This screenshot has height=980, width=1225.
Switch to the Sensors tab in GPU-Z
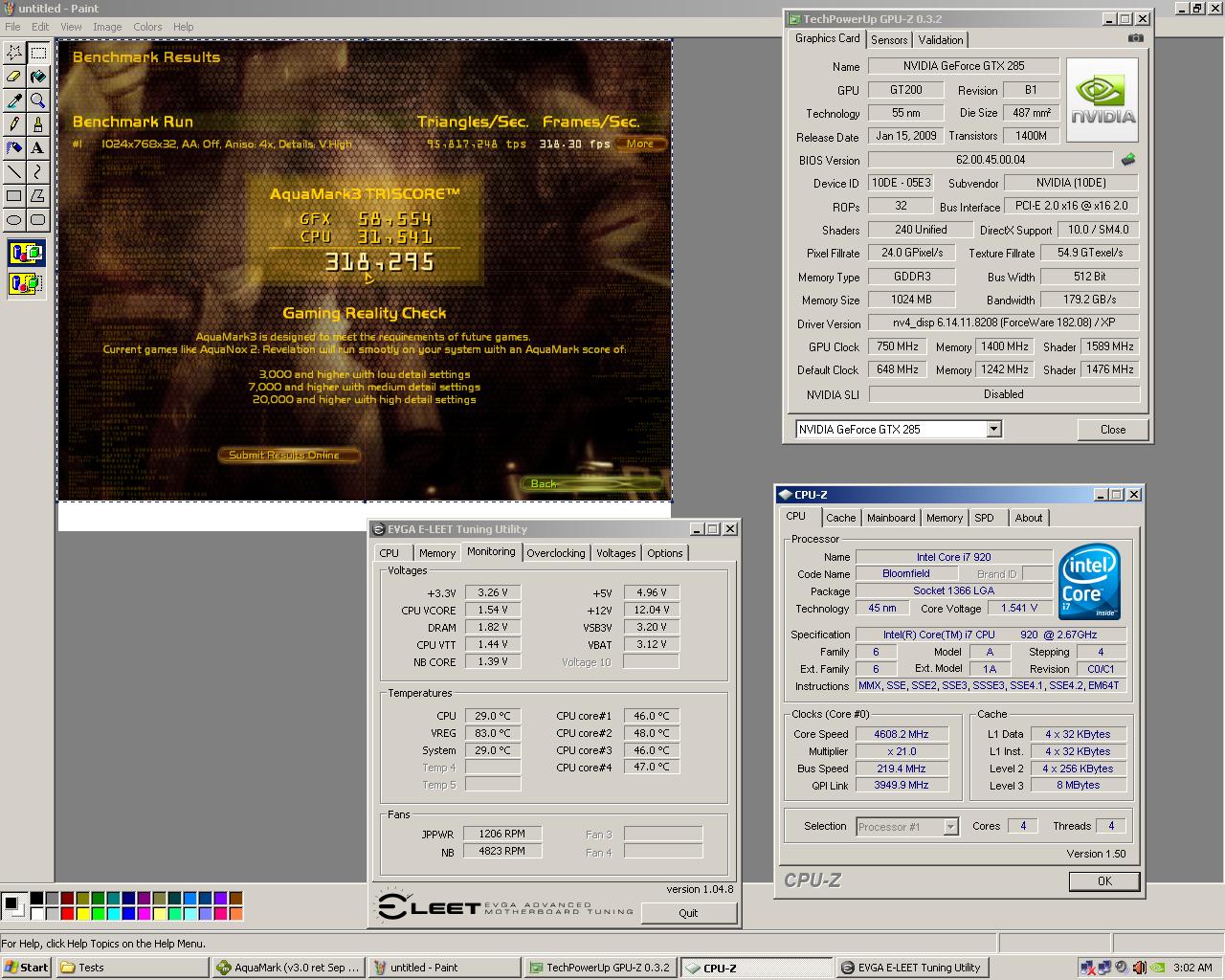click(889, 40)
